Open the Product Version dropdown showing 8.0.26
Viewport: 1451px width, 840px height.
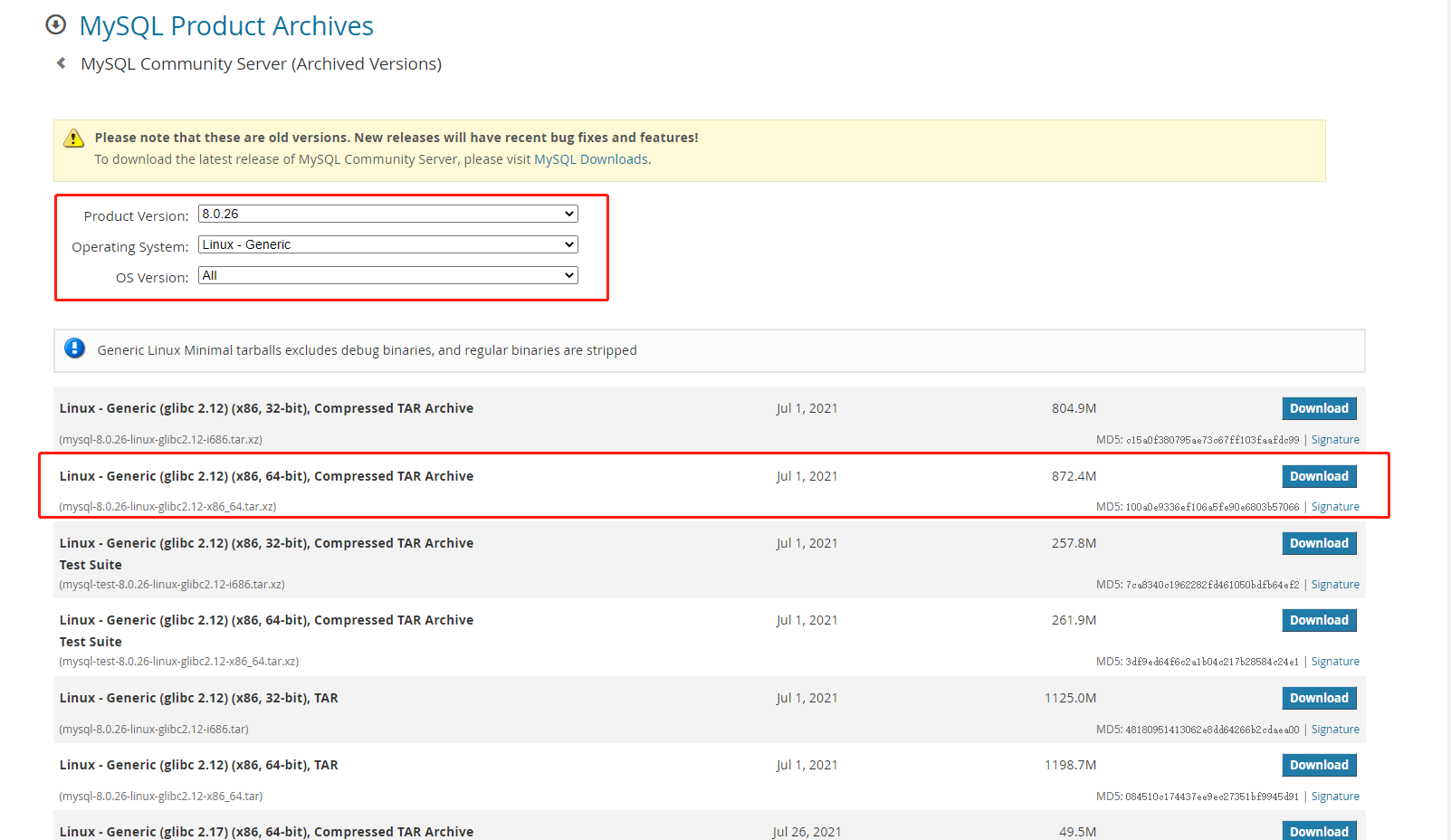(387, 214)
